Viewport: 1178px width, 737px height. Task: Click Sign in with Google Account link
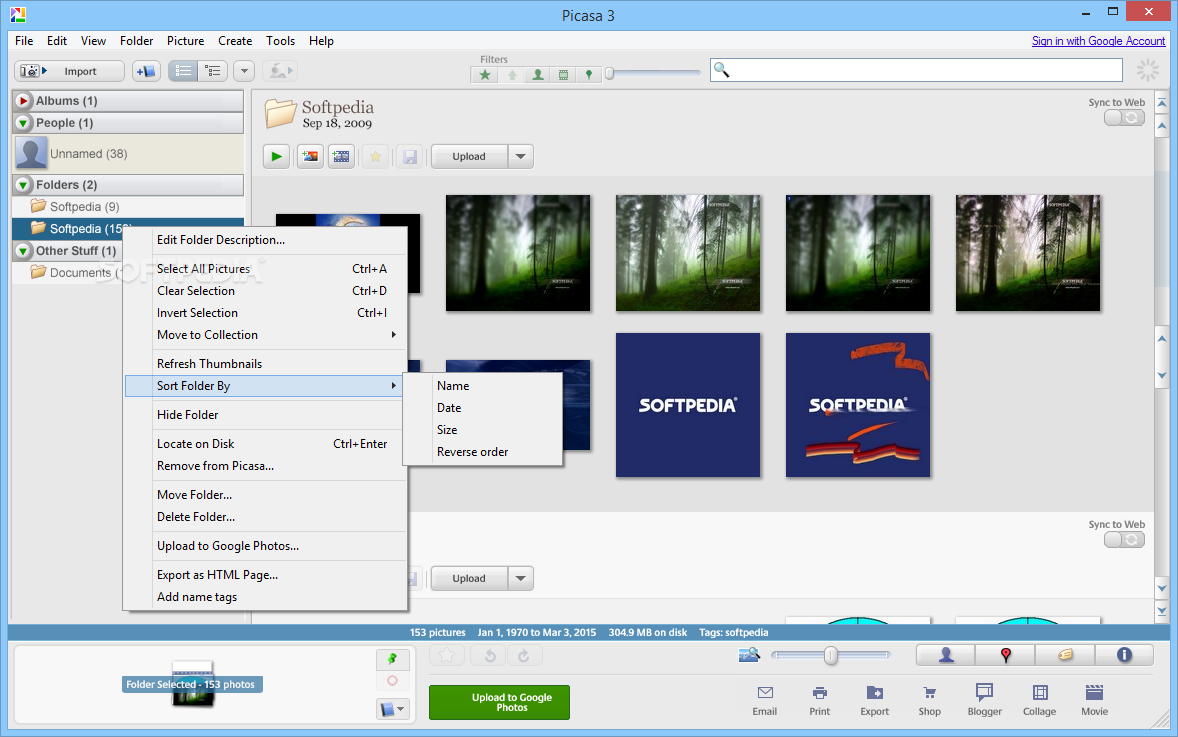1098,41
